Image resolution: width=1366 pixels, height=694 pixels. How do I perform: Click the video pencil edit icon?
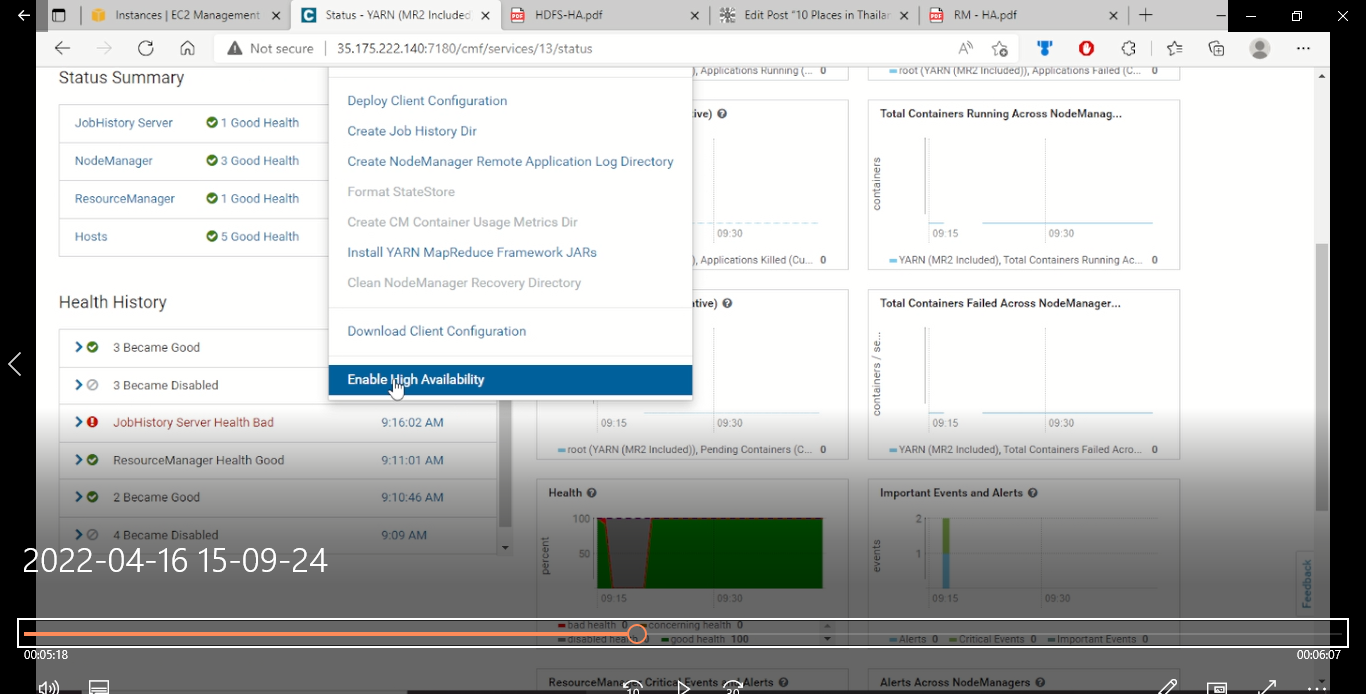pos(1167,687)
